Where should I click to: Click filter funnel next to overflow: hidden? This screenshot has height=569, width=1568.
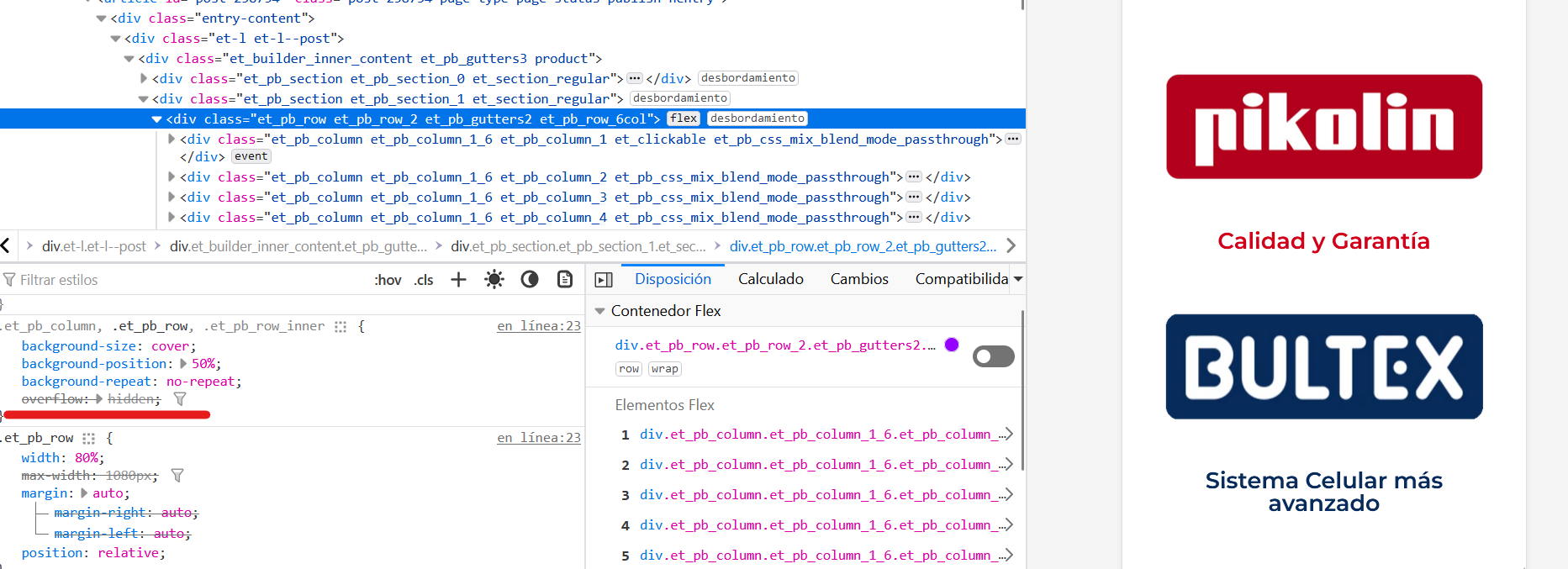[x=180, y=399]
